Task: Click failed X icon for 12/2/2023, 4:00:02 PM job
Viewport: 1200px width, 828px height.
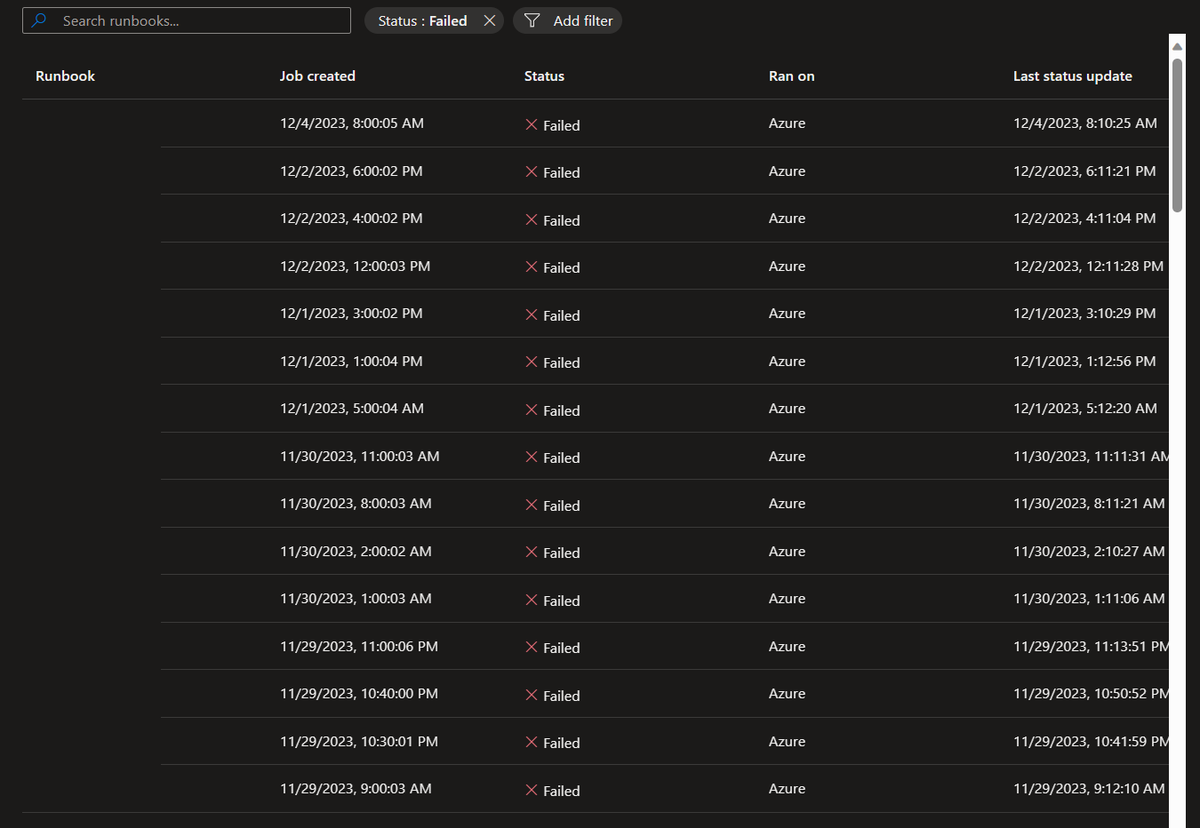Action: click(532, 220)
